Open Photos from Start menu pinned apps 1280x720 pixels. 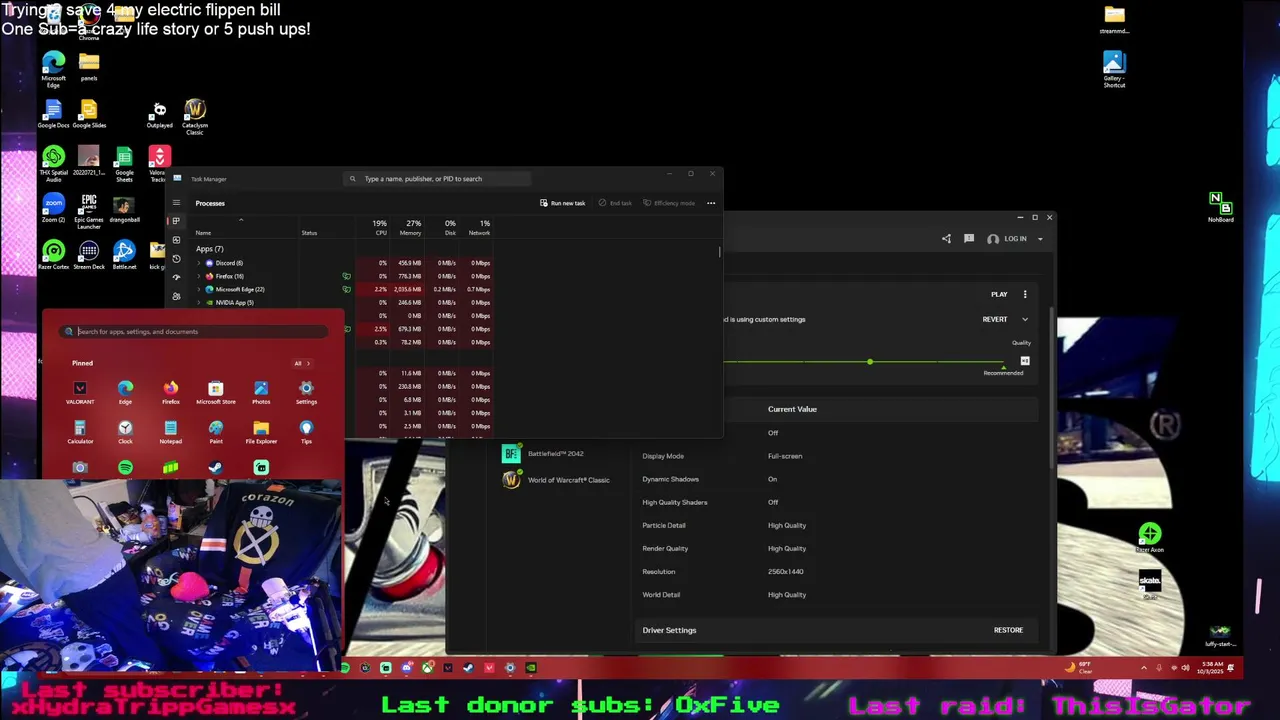261,392
